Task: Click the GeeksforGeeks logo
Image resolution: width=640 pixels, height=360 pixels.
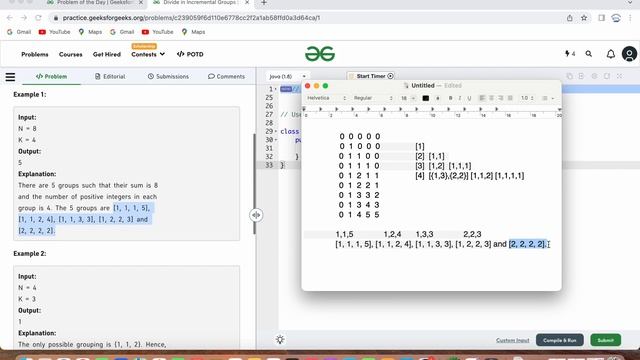Action: click(320, 54)
